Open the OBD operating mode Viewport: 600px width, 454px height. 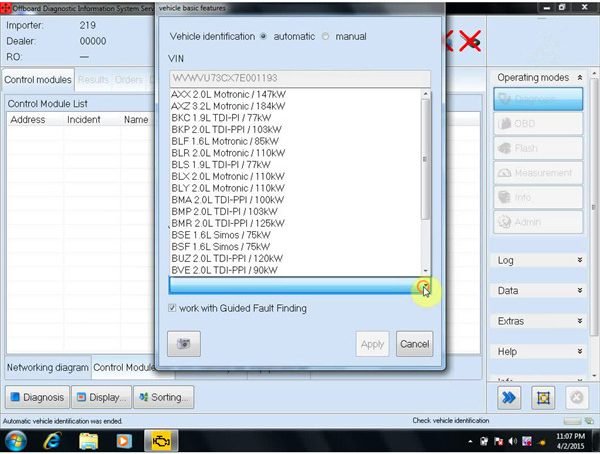(538, 124)
